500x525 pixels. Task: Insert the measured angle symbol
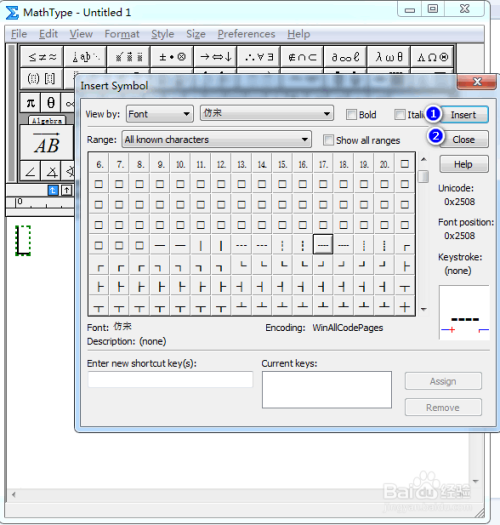coord(51,171)
